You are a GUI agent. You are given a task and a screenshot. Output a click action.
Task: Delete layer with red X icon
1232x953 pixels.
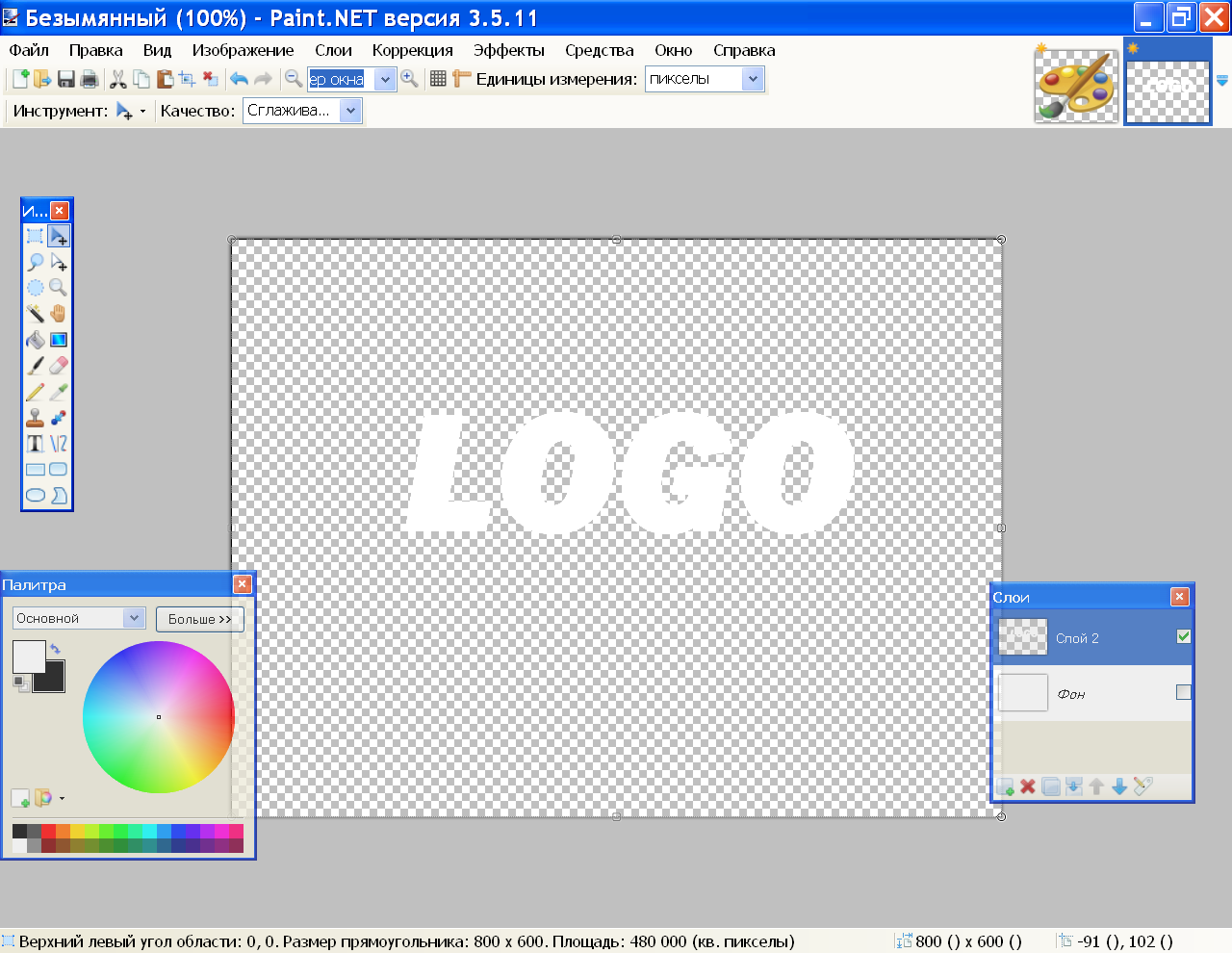[x=1028, y=786]
